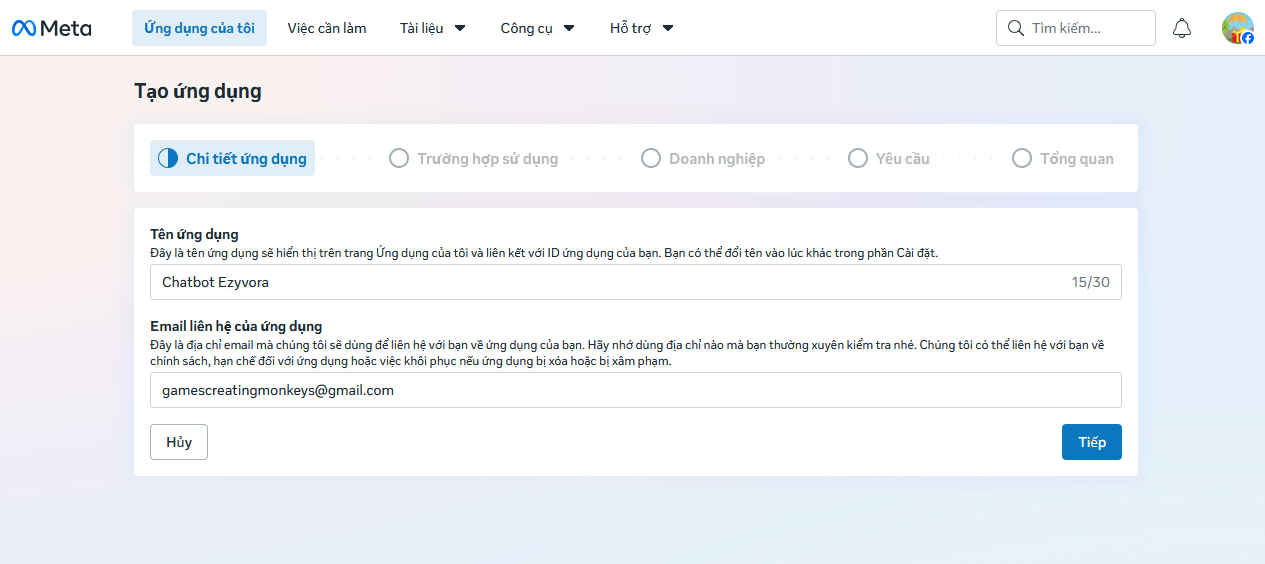Click the Trường hợp sử dụng step circle
The width and height of the screenshot is (1265, 564).
tap(399, 158)
